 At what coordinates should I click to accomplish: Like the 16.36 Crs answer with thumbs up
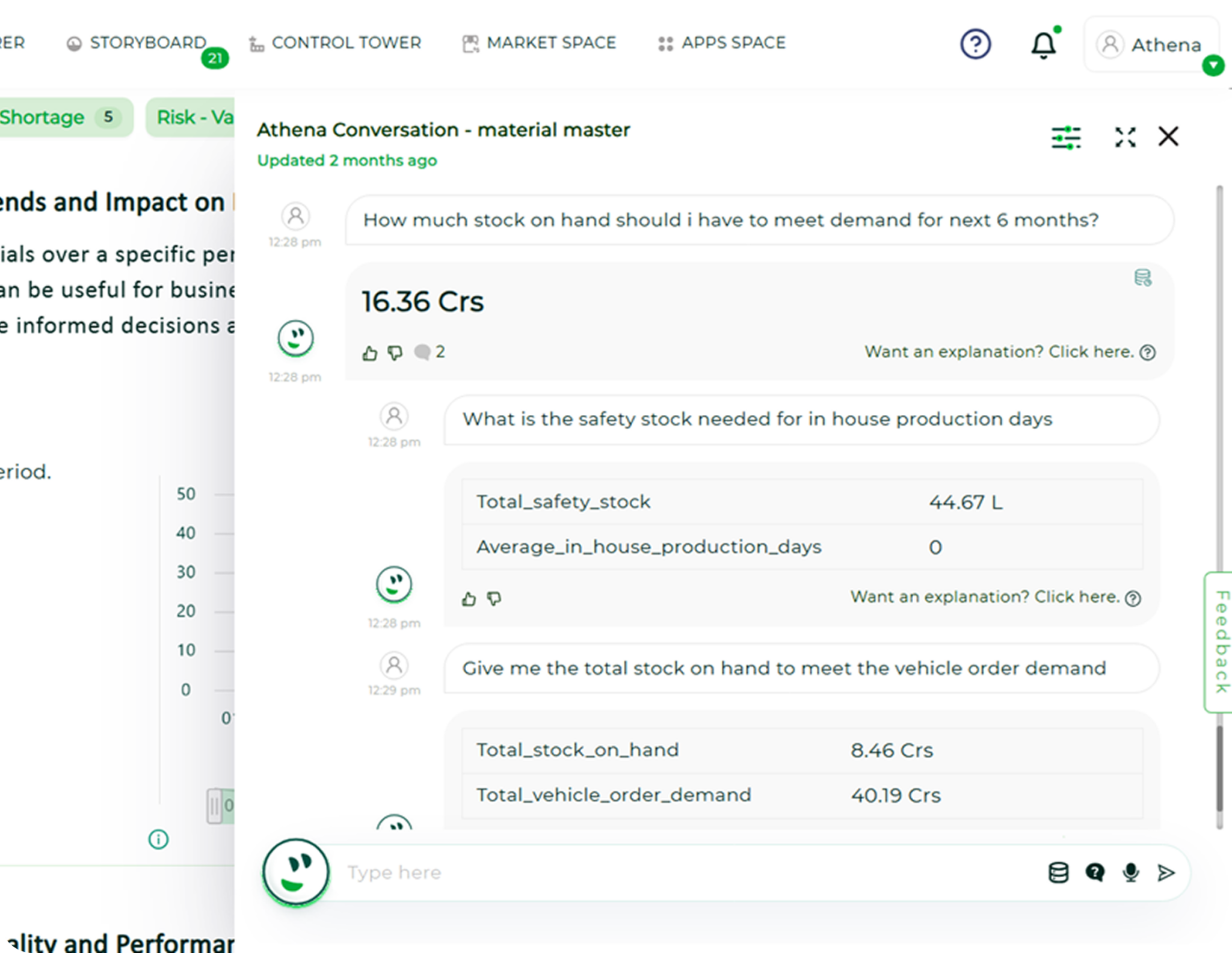click(x=369, y=353)
